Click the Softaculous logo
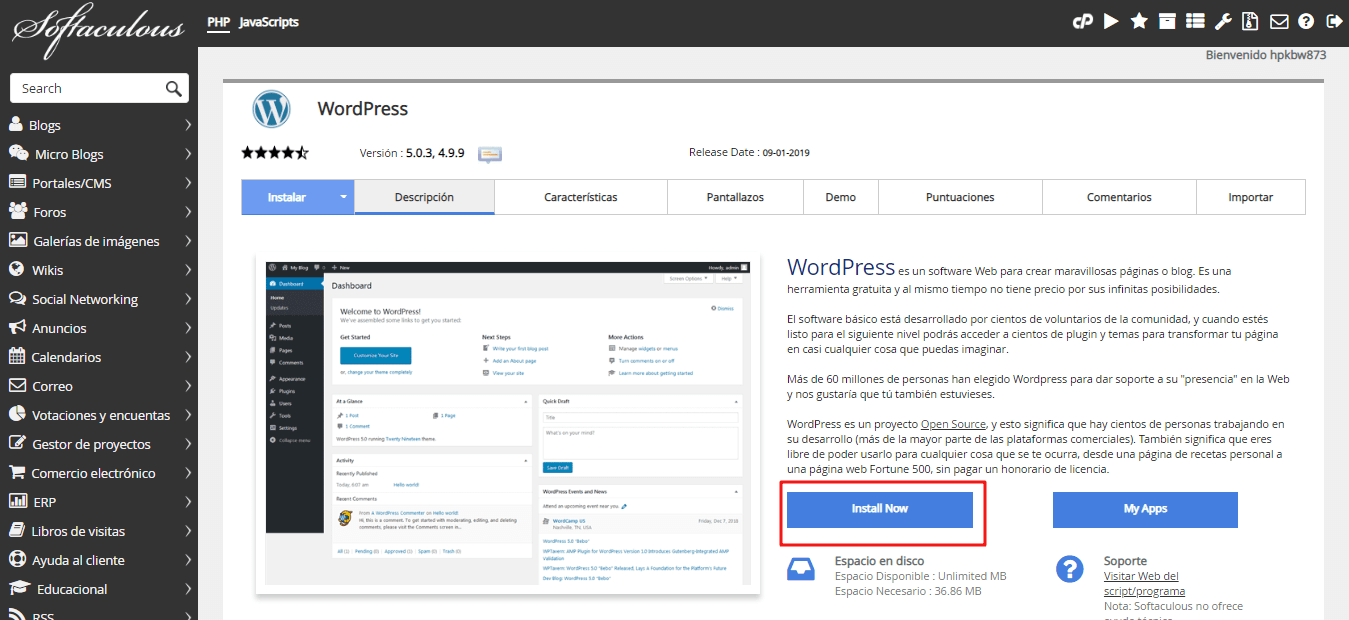The width and height of the screenshot is (1349, 620). [x=98, y=29]
